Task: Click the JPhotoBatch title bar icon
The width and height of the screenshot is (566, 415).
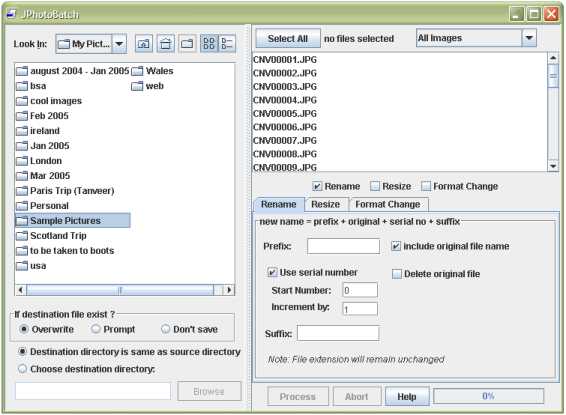Action: pyautogui.click(x=12, y=14)
